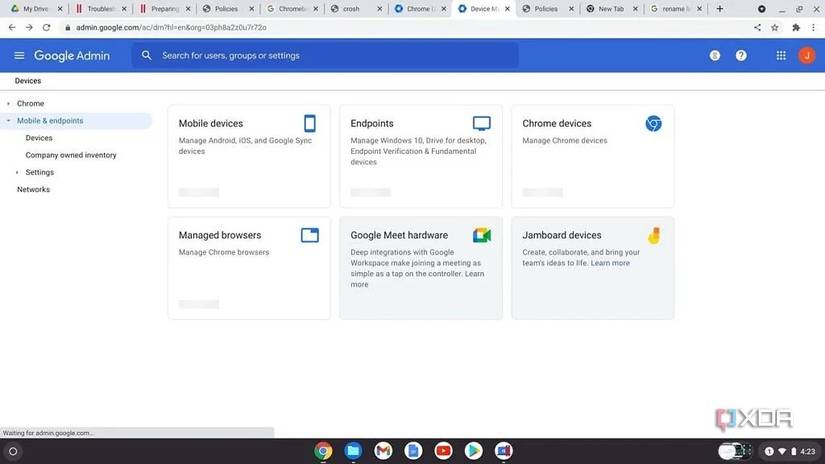Viewport: 825px width, 464px height.
Task: Open the browser extensions puzzle icon
Action: pos(796,27)
